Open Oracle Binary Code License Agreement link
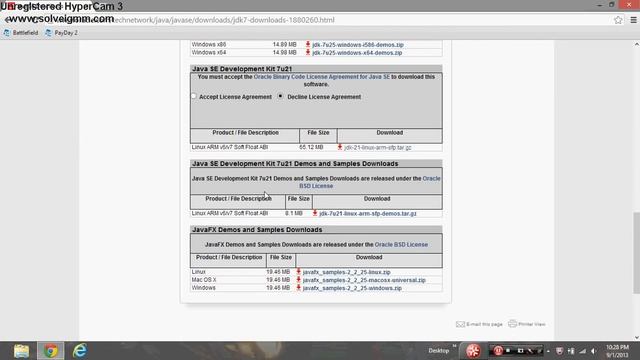The image size is (640, 360). tap(322, 77)
